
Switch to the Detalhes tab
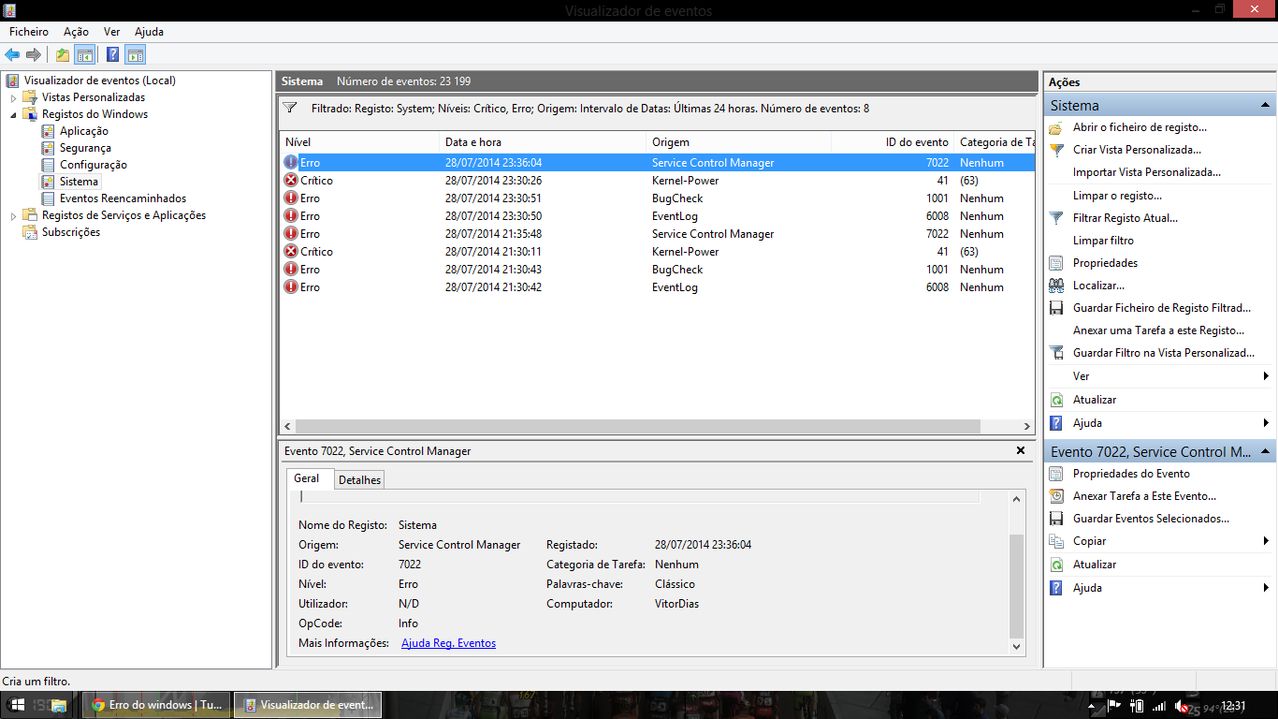(360, 480)
